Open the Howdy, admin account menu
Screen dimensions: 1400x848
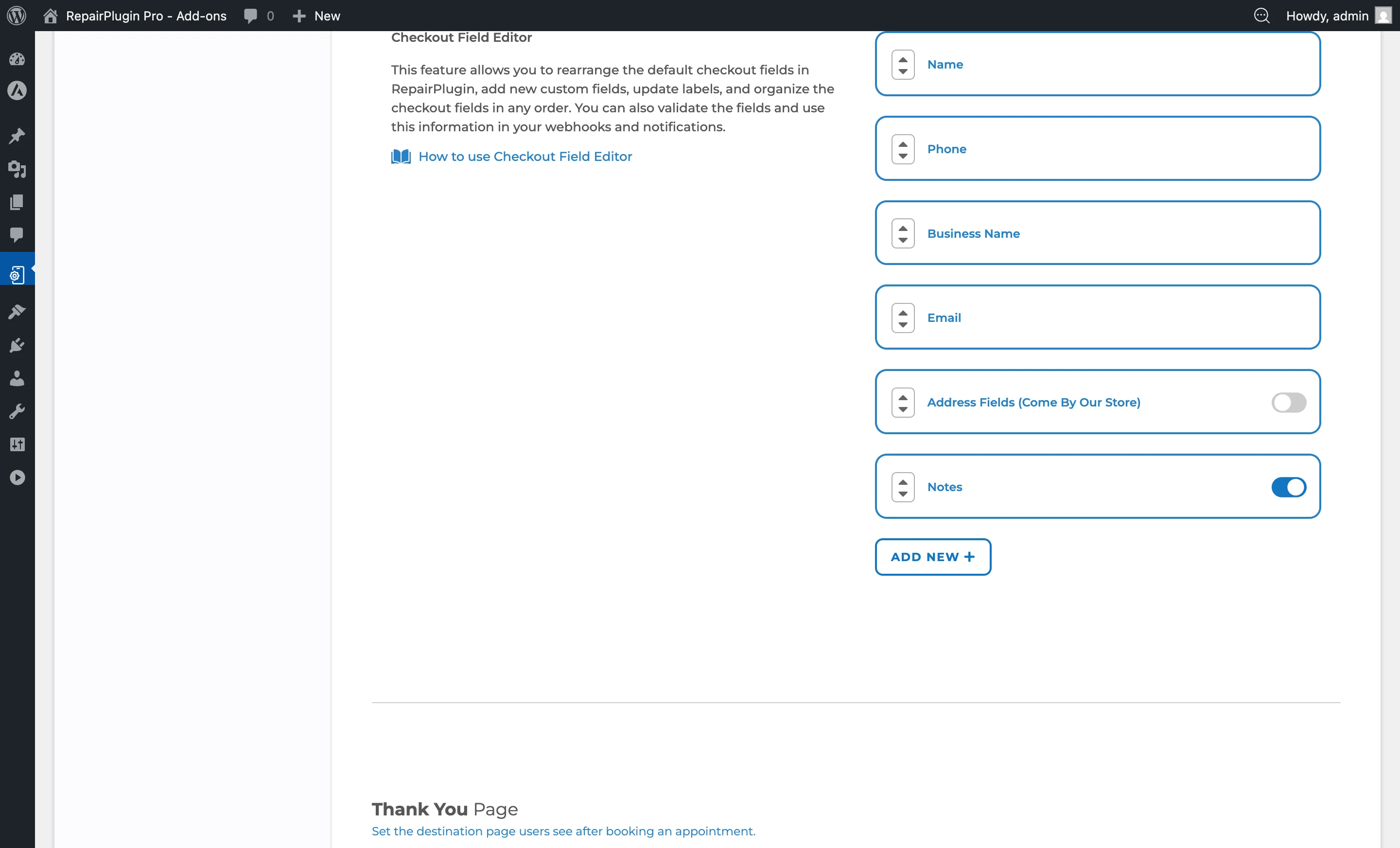[x=1328, y=16]
